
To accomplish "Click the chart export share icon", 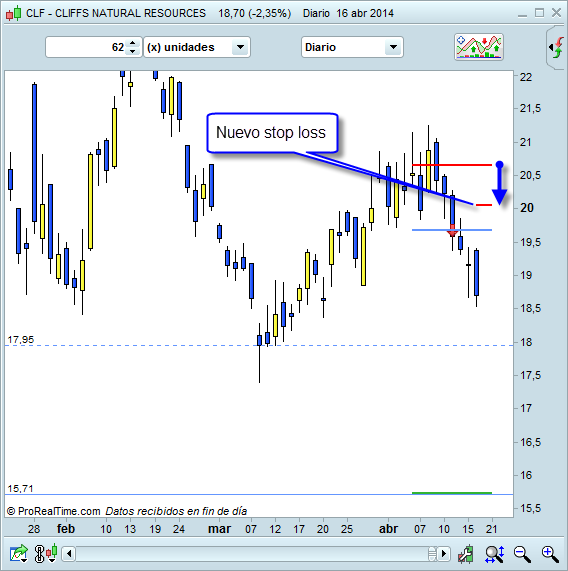I will (19, 554).
